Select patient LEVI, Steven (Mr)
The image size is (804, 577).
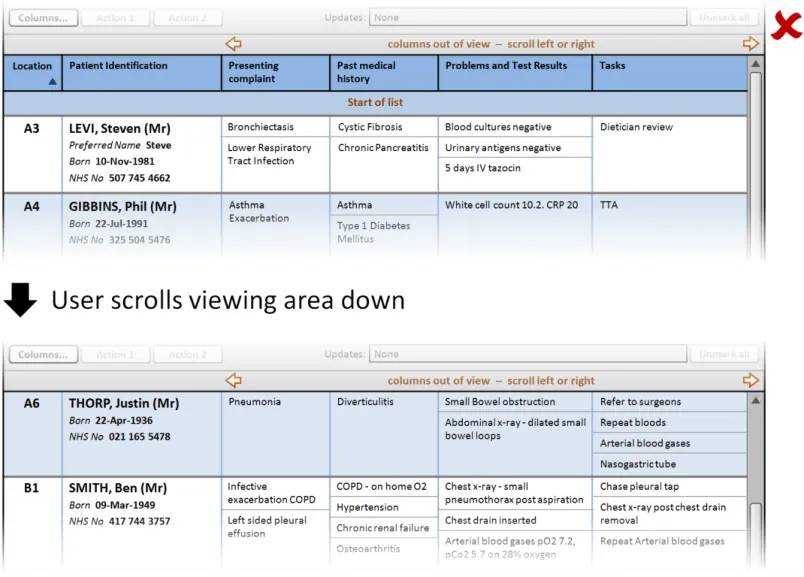pos(120,128)
